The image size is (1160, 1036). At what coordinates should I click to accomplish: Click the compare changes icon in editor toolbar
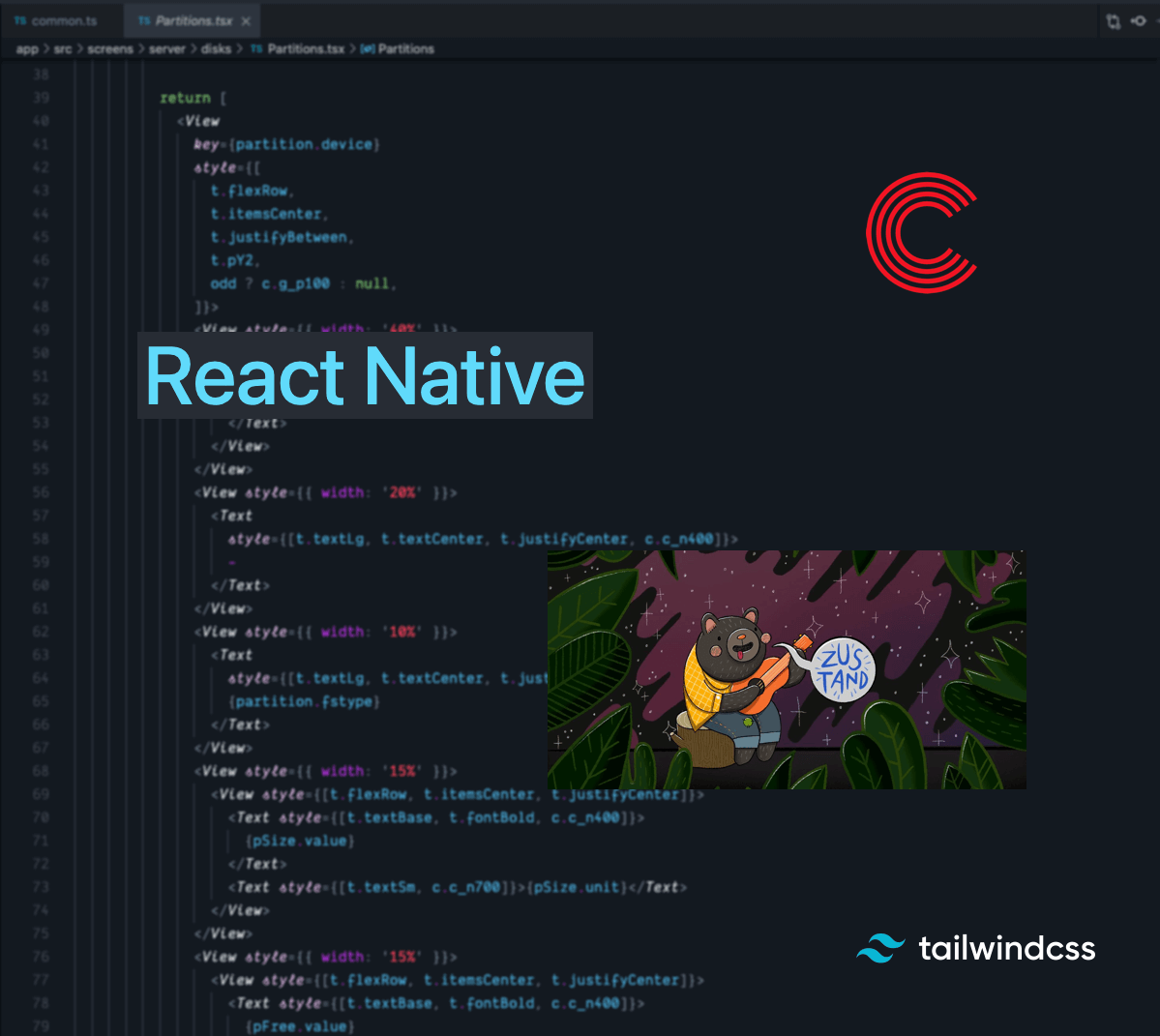[x=1113, y=21]
